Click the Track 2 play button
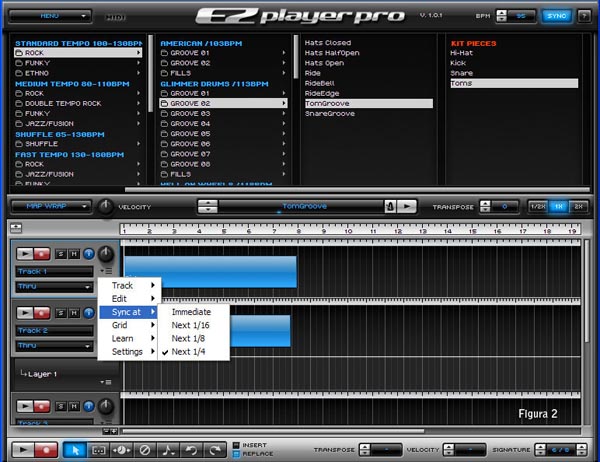600x462 pixels. [25, 313]
